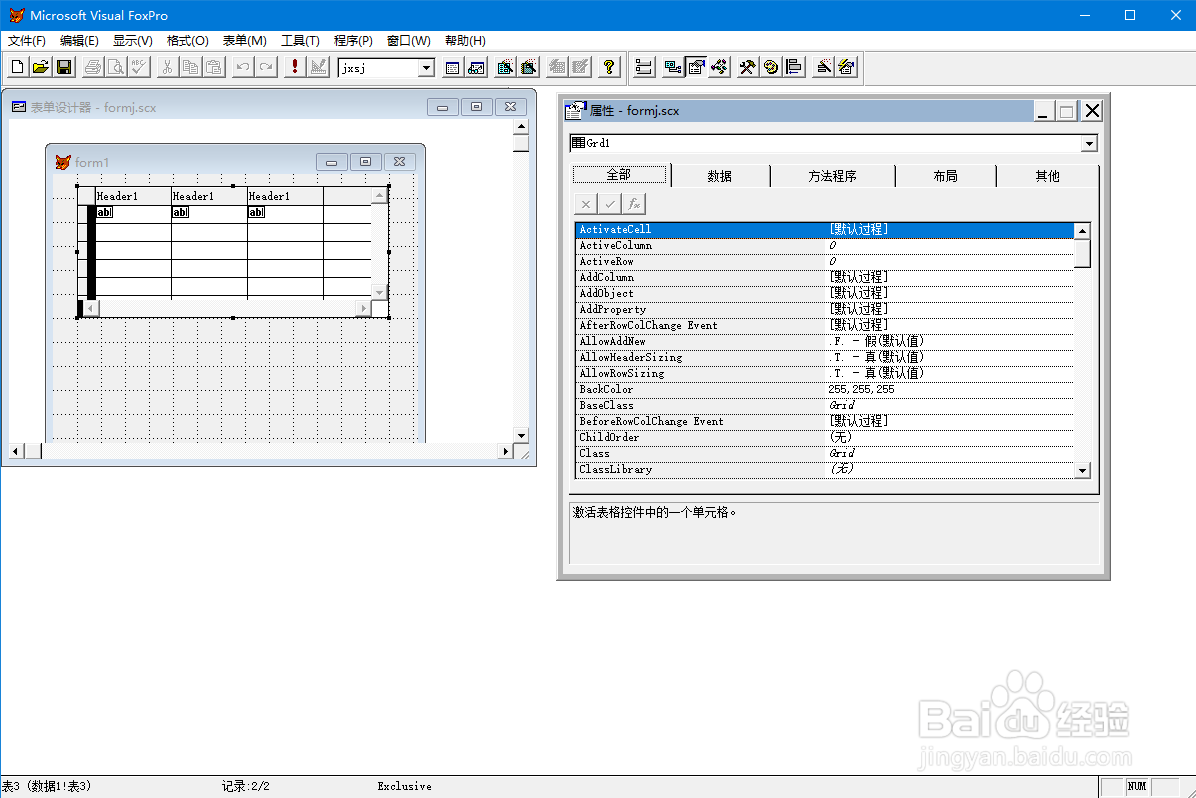Screen dimensions: 1196x798
Task: Open the 格式(O) menu
Action: [x=188, y=40]
